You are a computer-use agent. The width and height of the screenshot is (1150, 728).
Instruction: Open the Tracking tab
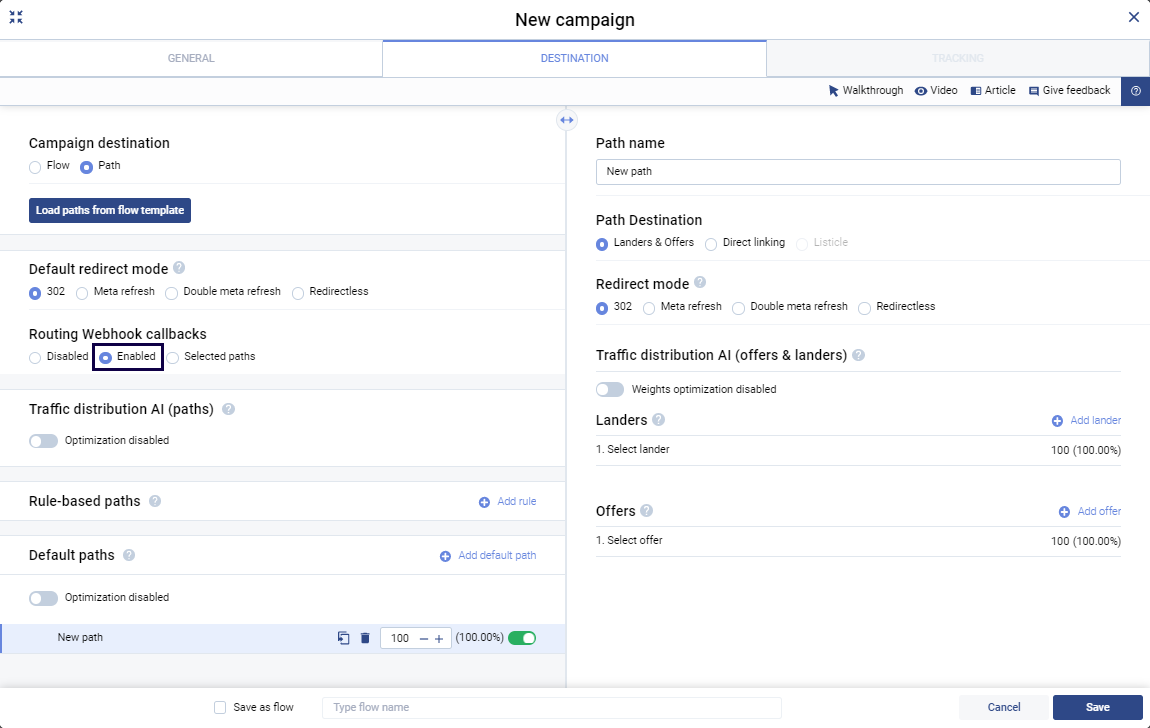[x=957, y=58]
